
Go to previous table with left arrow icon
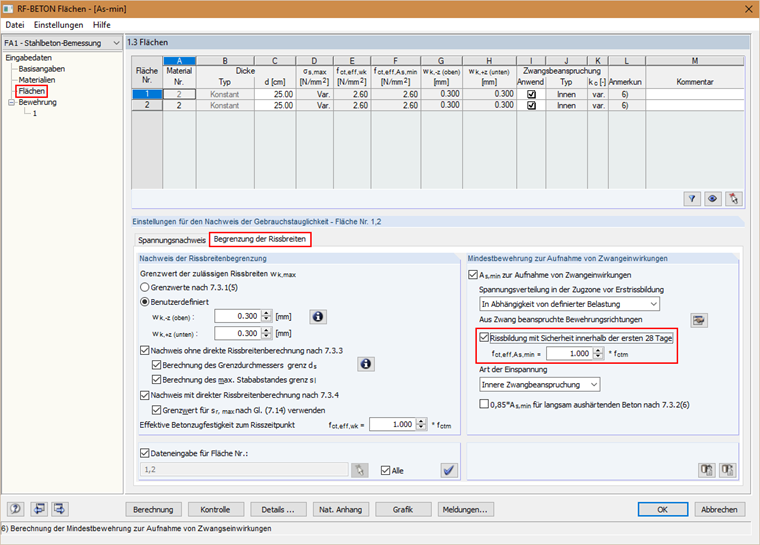pyautogui.click(x=39, y=509)
